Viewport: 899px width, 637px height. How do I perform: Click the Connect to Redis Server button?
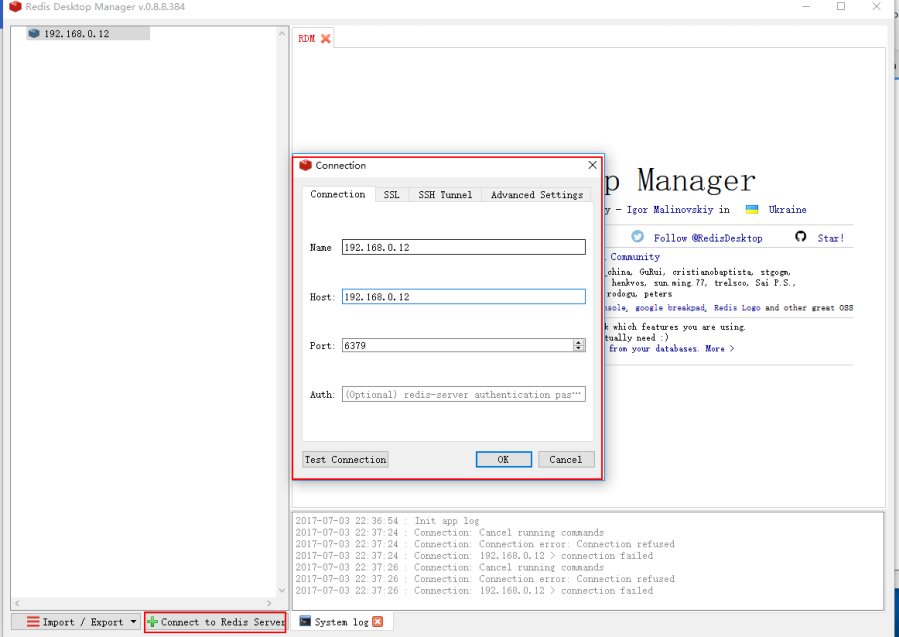(x=215, y=622)
